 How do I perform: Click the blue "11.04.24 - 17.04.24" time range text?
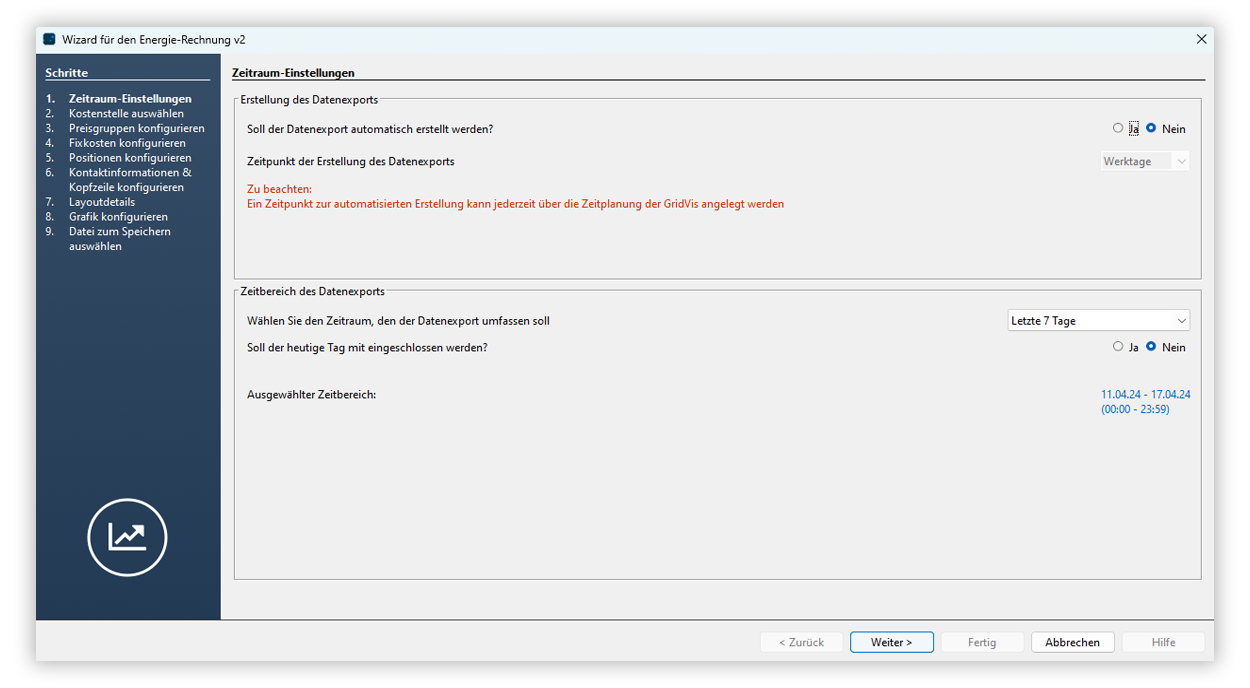1144,394
